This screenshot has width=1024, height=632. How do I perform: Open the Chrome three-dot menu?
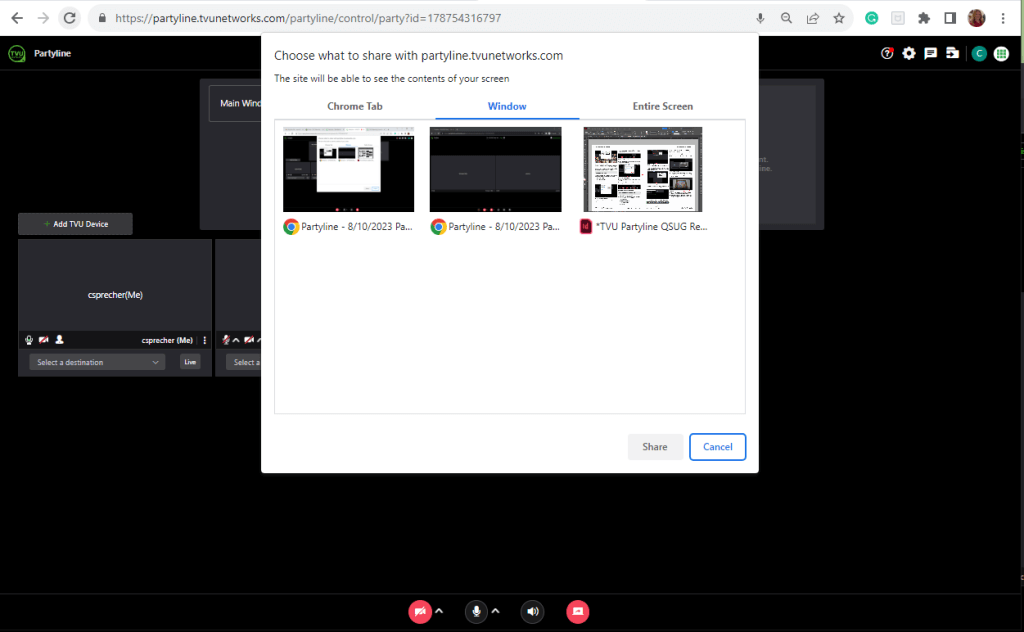1003,18
